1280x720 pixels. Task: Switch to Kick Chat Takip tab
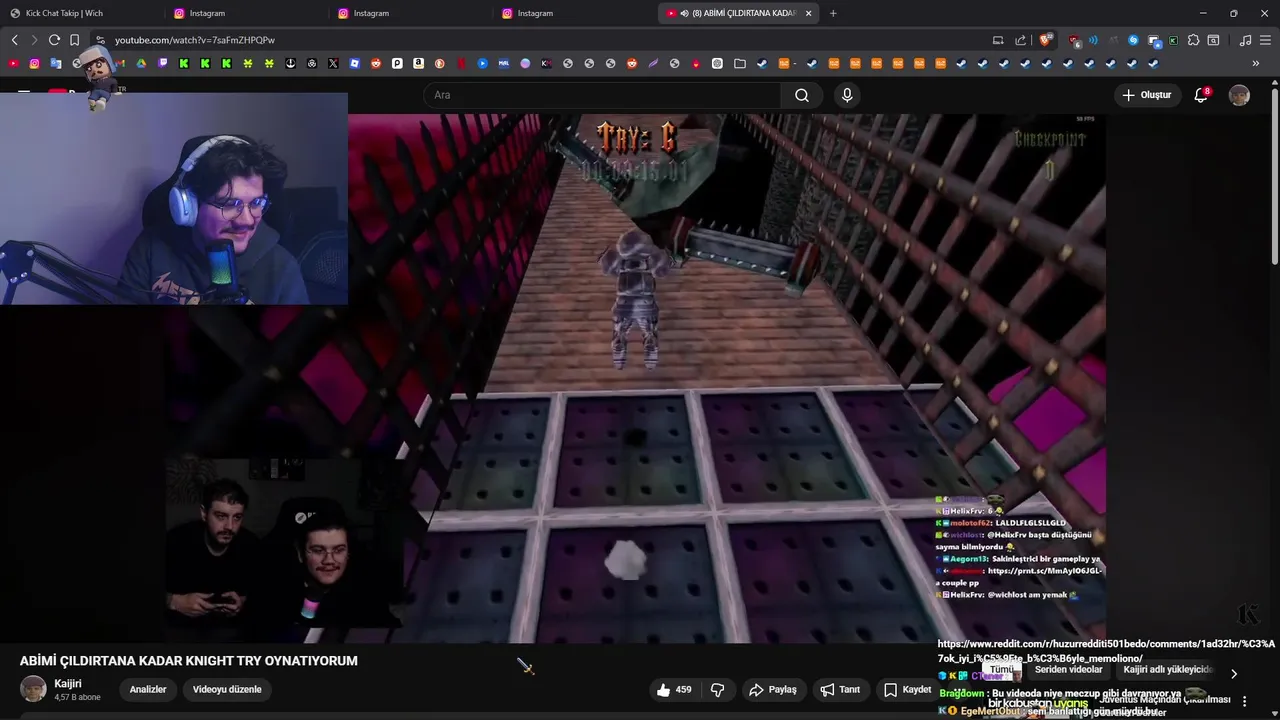pos(82,13)
